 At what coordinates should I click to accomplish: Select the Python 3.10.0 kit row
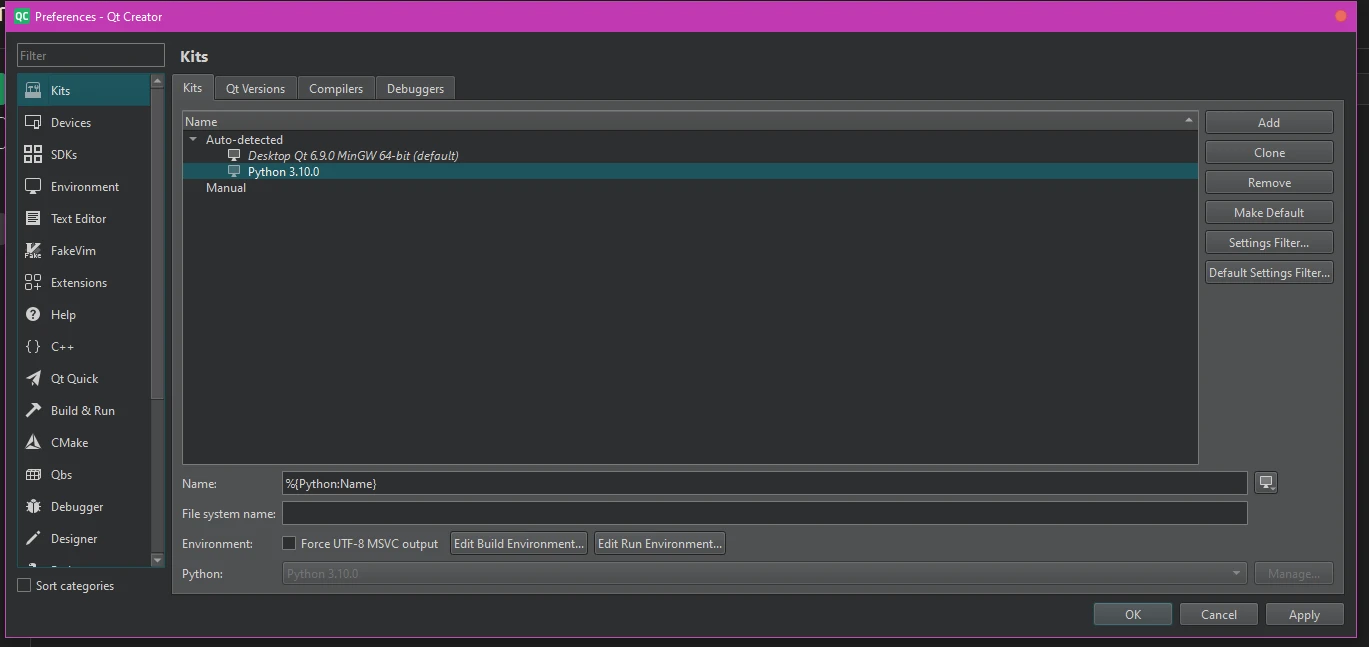[690, 171]
